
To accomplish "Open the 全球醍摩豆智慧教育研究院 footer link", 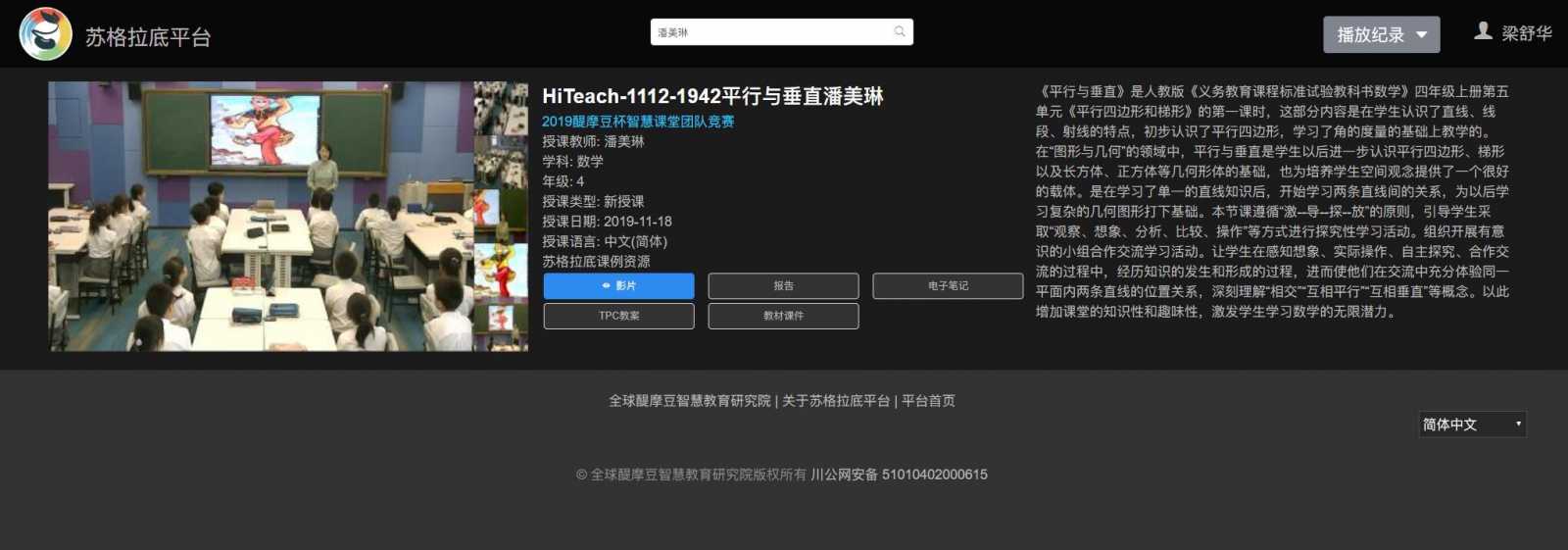I will [x=689, y=401].
